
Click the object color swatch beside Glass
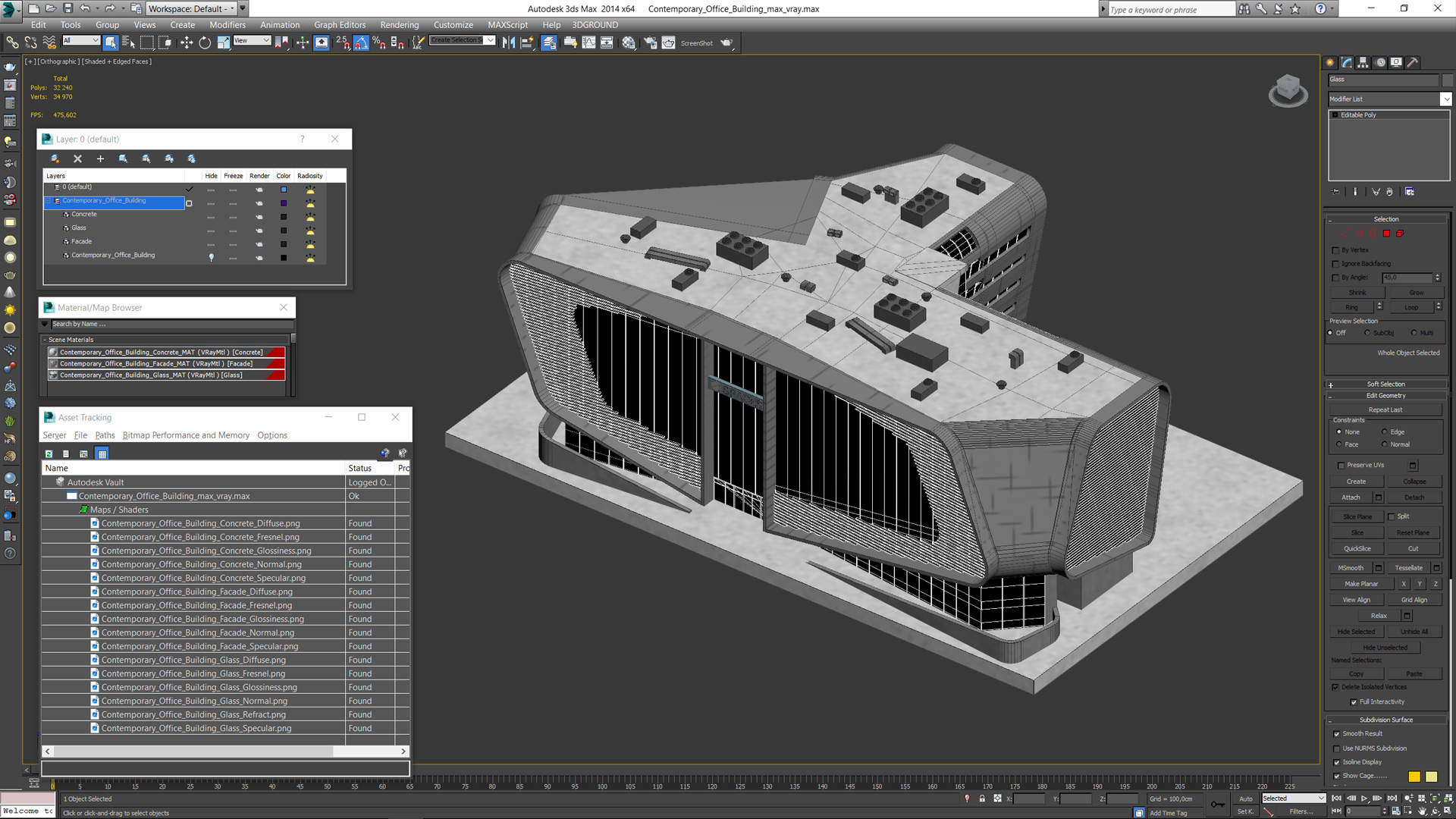(x=1447, y=80)
